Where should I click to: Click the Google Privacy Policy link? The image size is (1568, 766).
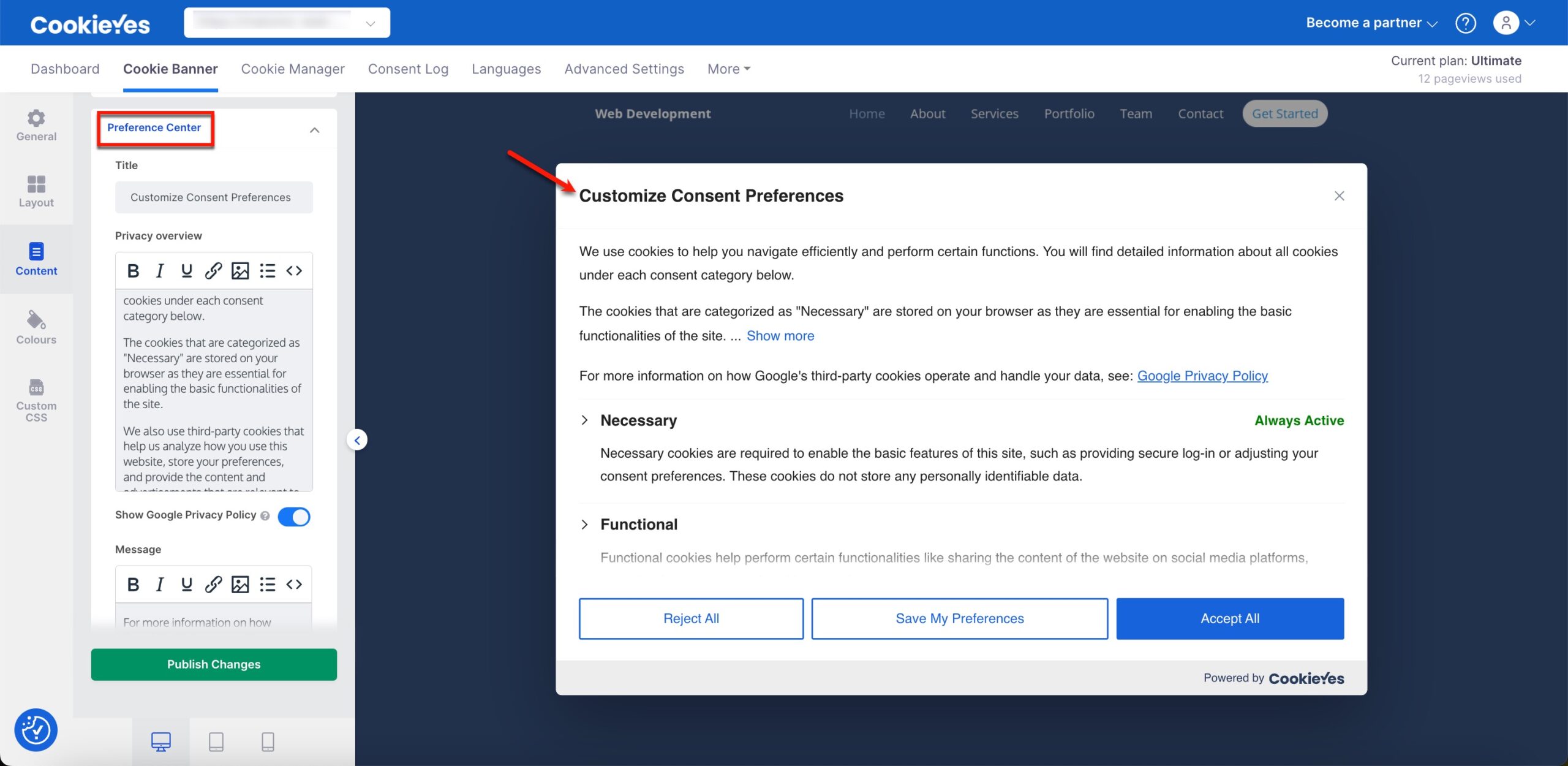tap(1202, 376)
